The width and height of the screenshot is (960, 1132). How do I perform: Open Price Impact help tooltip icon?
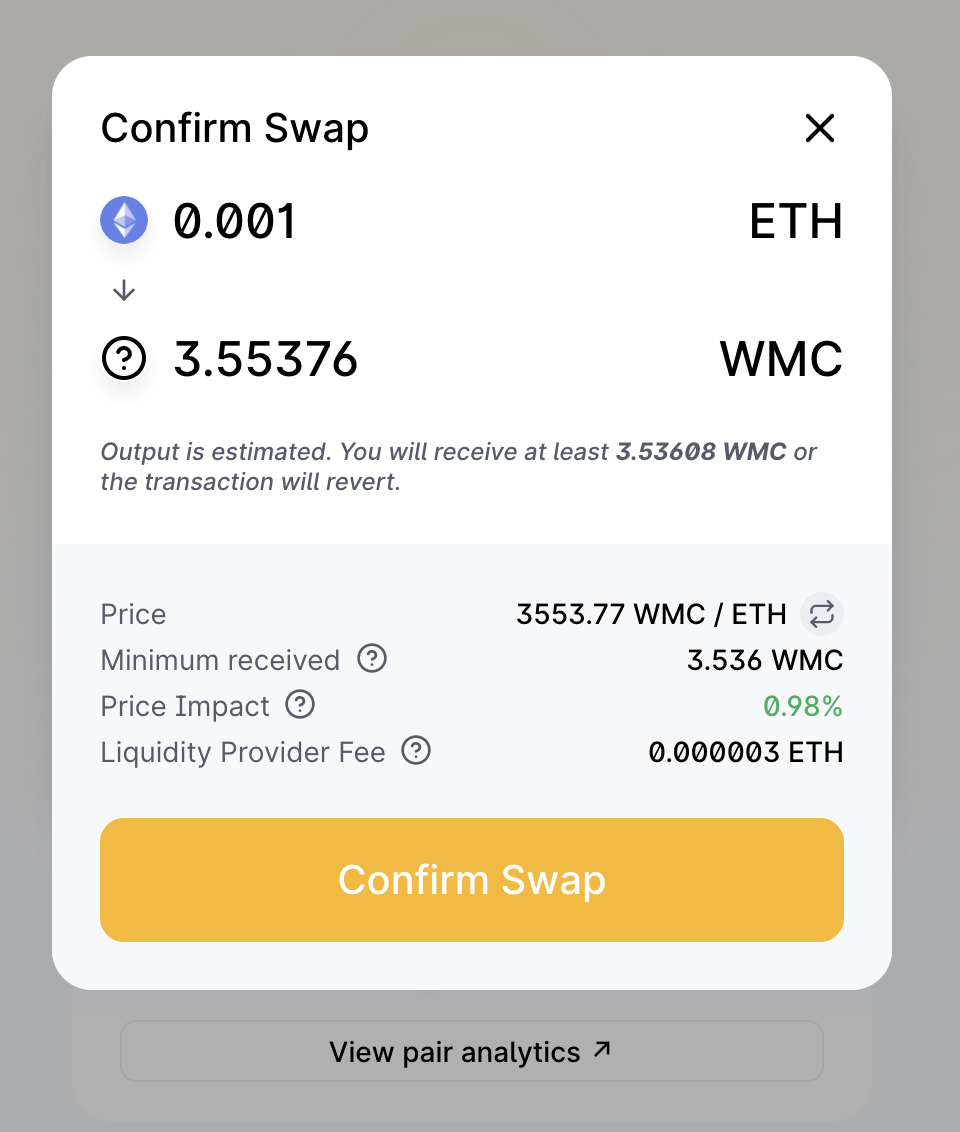point(300,705)
